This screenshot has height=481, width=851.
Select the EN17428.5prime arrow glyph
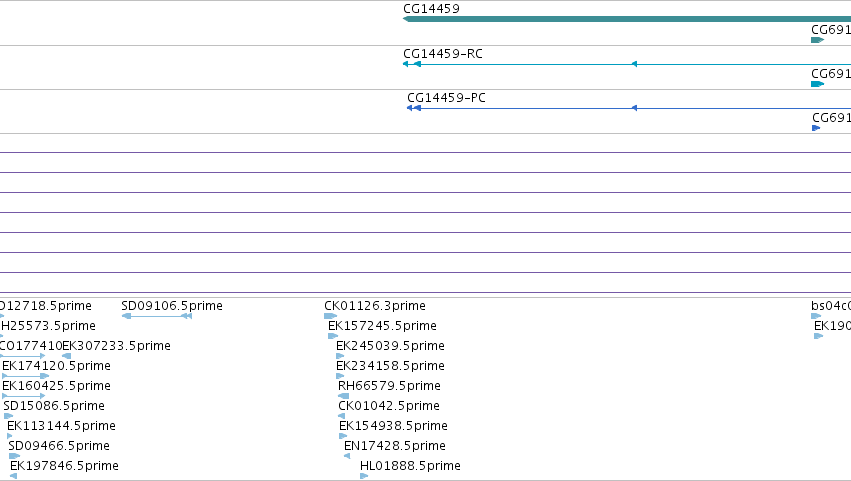point(347,456)
